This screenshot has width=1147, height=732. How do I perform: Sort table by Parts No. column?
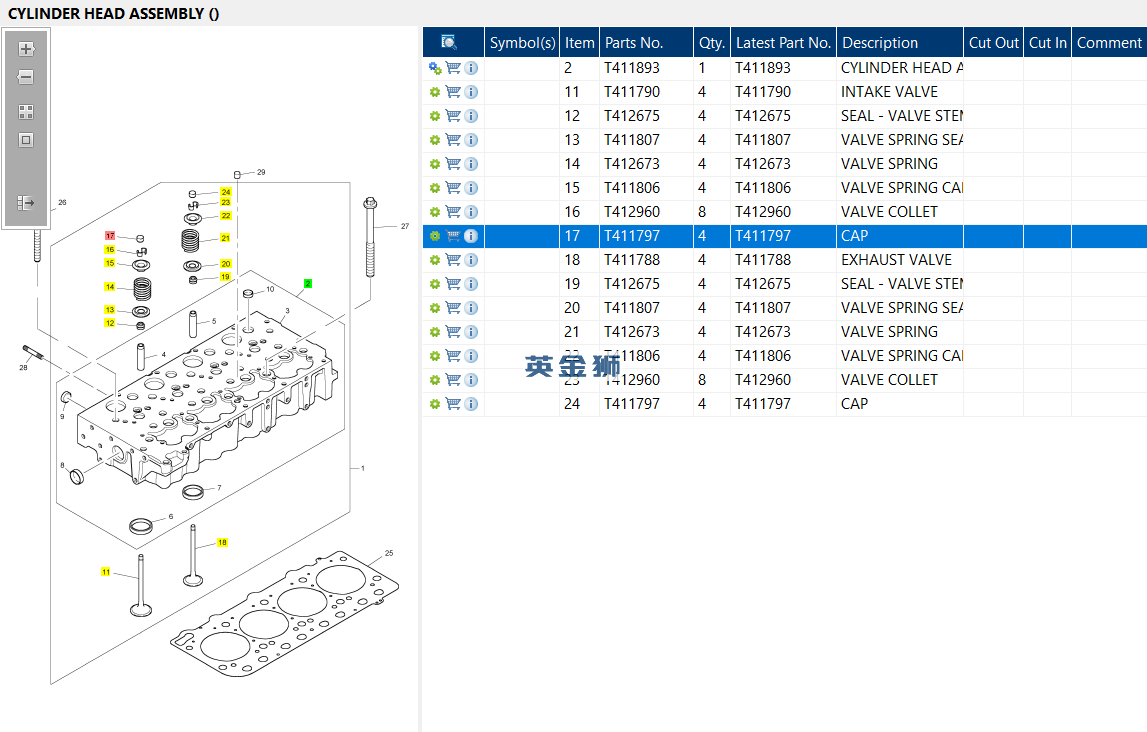pos(634,43)
